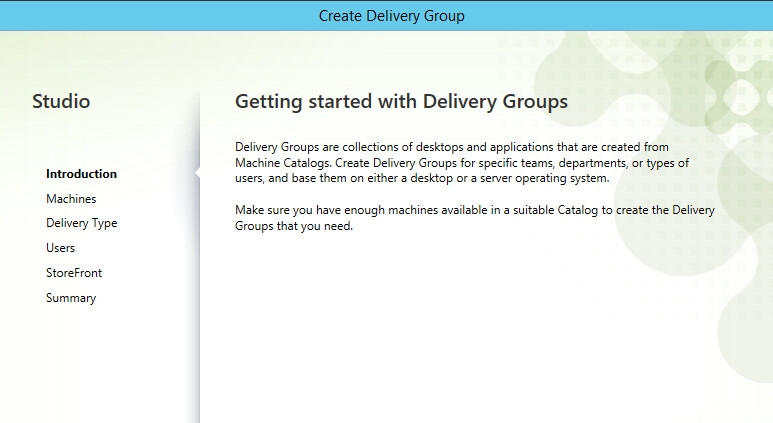
Task: View the Summary step
Action: tap(71, 298)
